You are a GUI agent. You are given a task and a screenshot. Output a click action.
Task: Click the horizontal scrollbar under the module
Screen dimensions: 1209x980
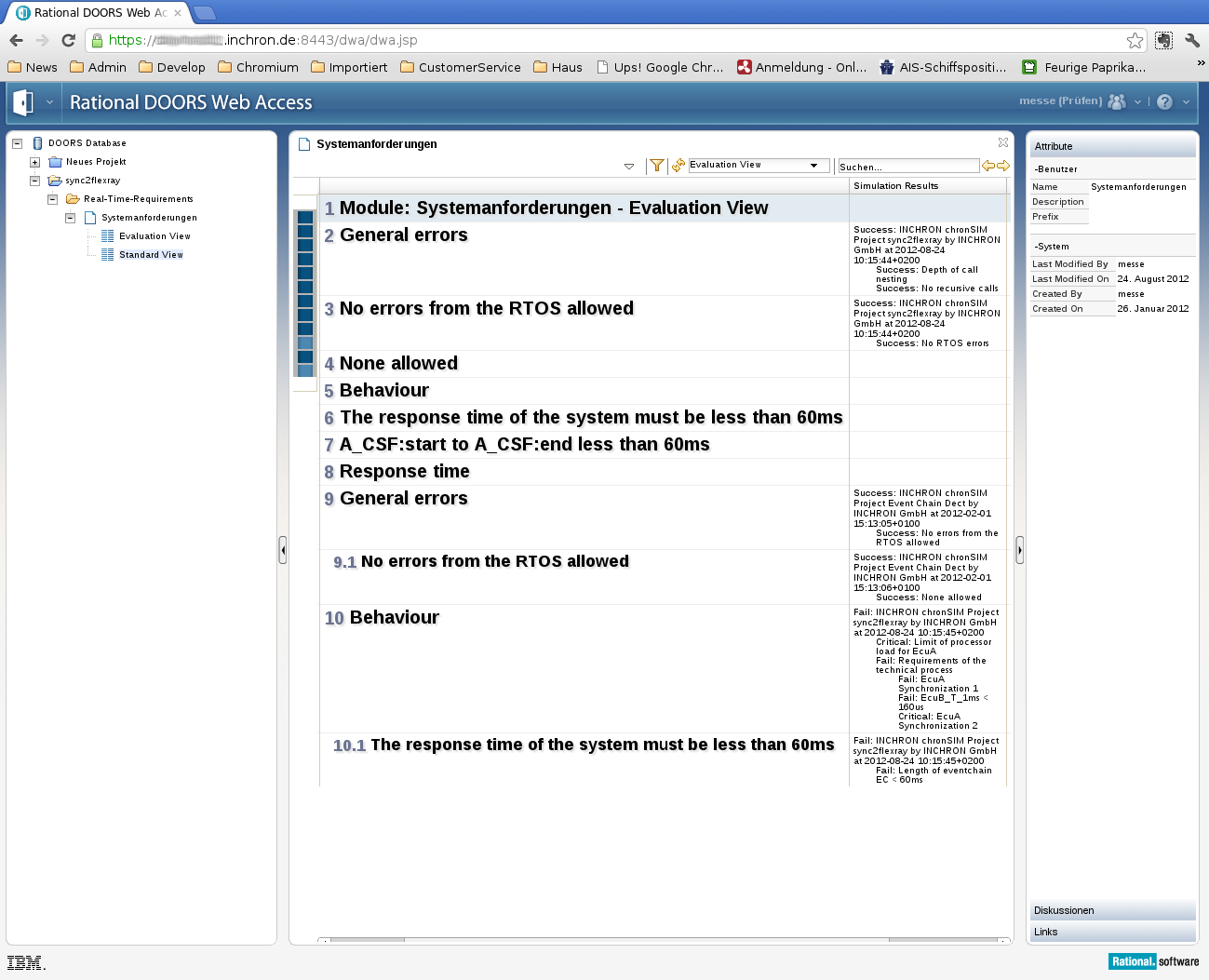[665, 940]
